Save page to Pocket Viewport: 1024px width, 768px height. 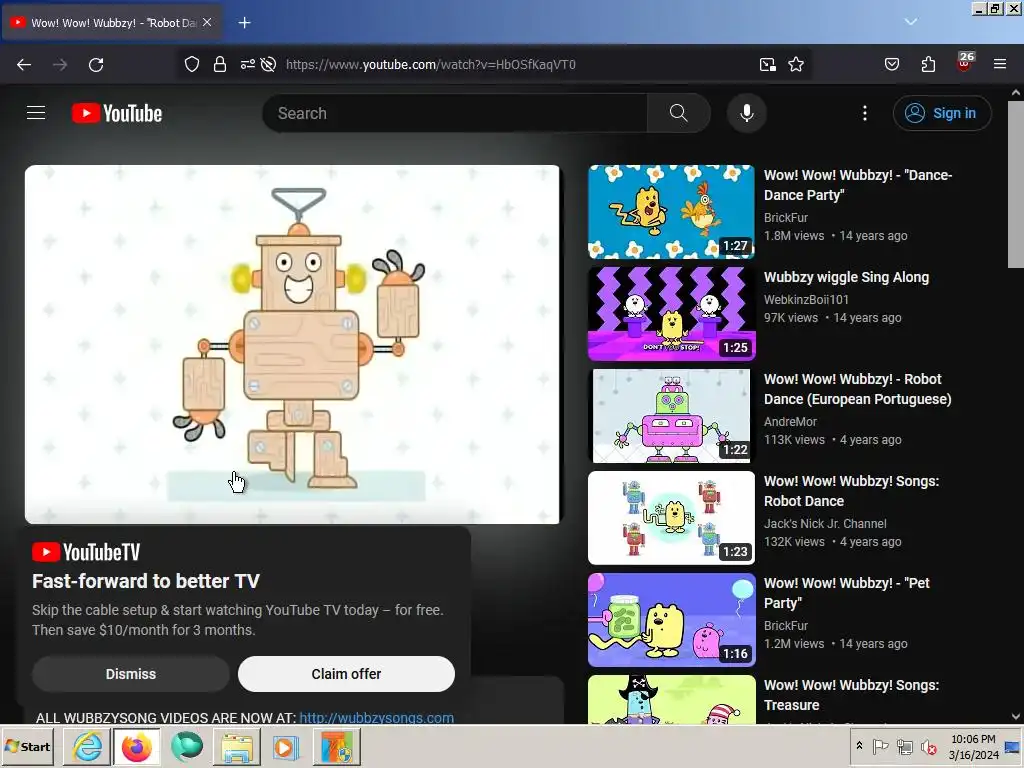click(892, 65)
